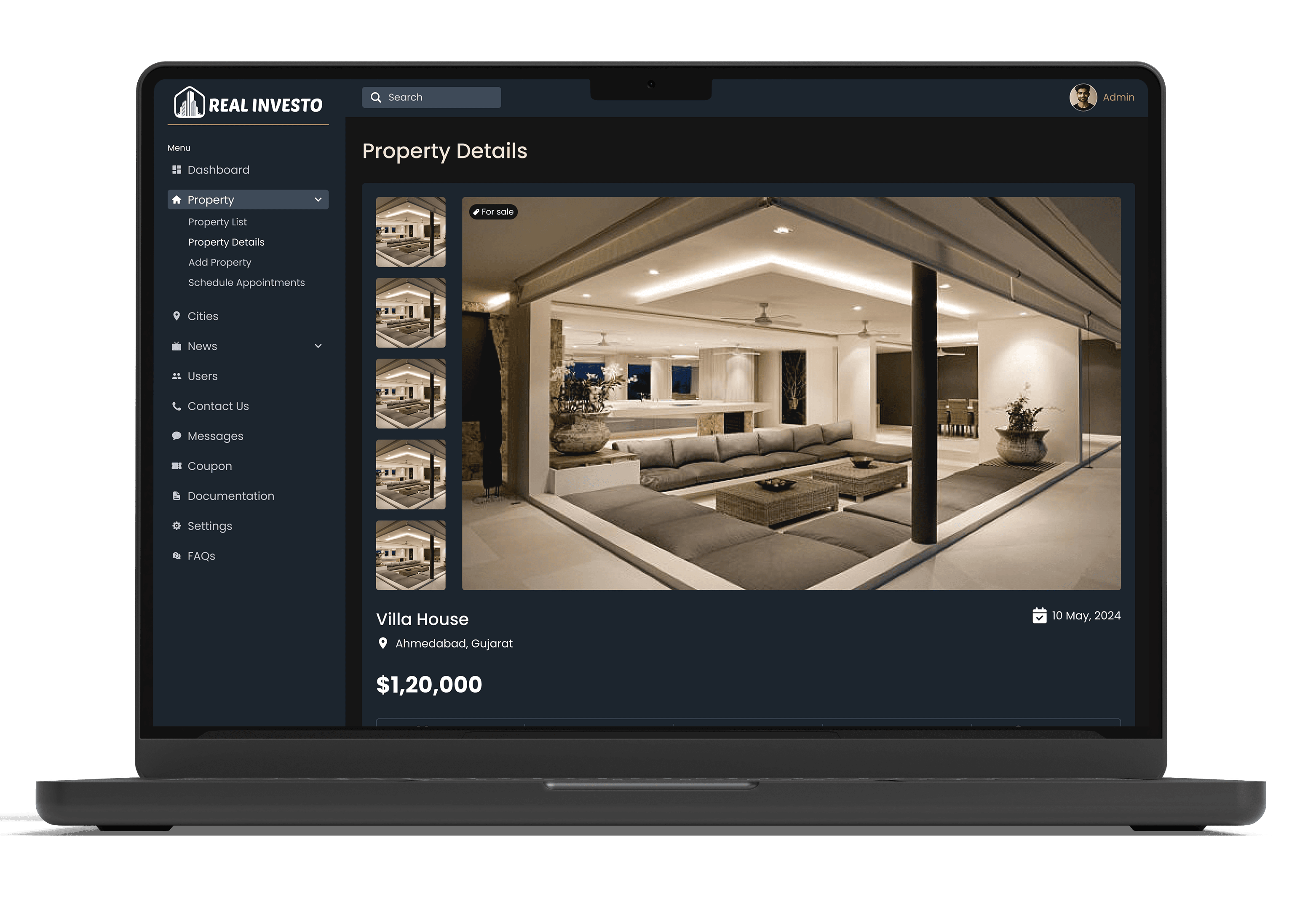Viewport: 1316px width, 910px height.
Task: Click the Coupon ticket icon
Action: click(x=177, y=466)
